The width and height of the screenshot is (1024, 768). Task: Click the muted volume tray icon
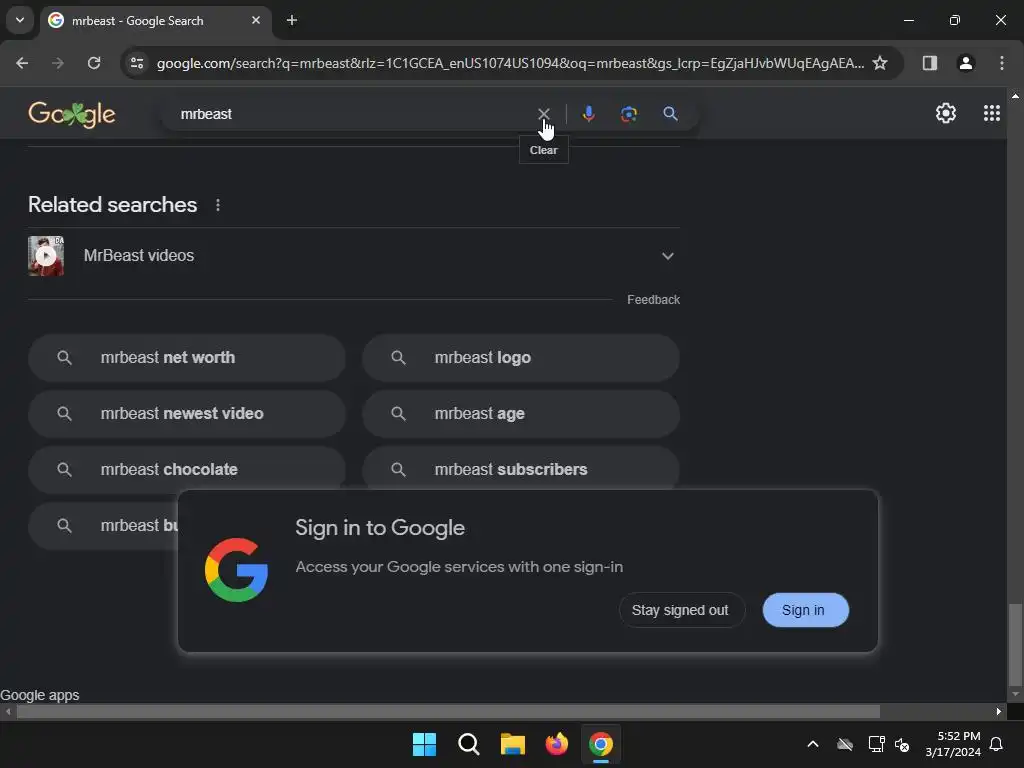coord(902,744)
